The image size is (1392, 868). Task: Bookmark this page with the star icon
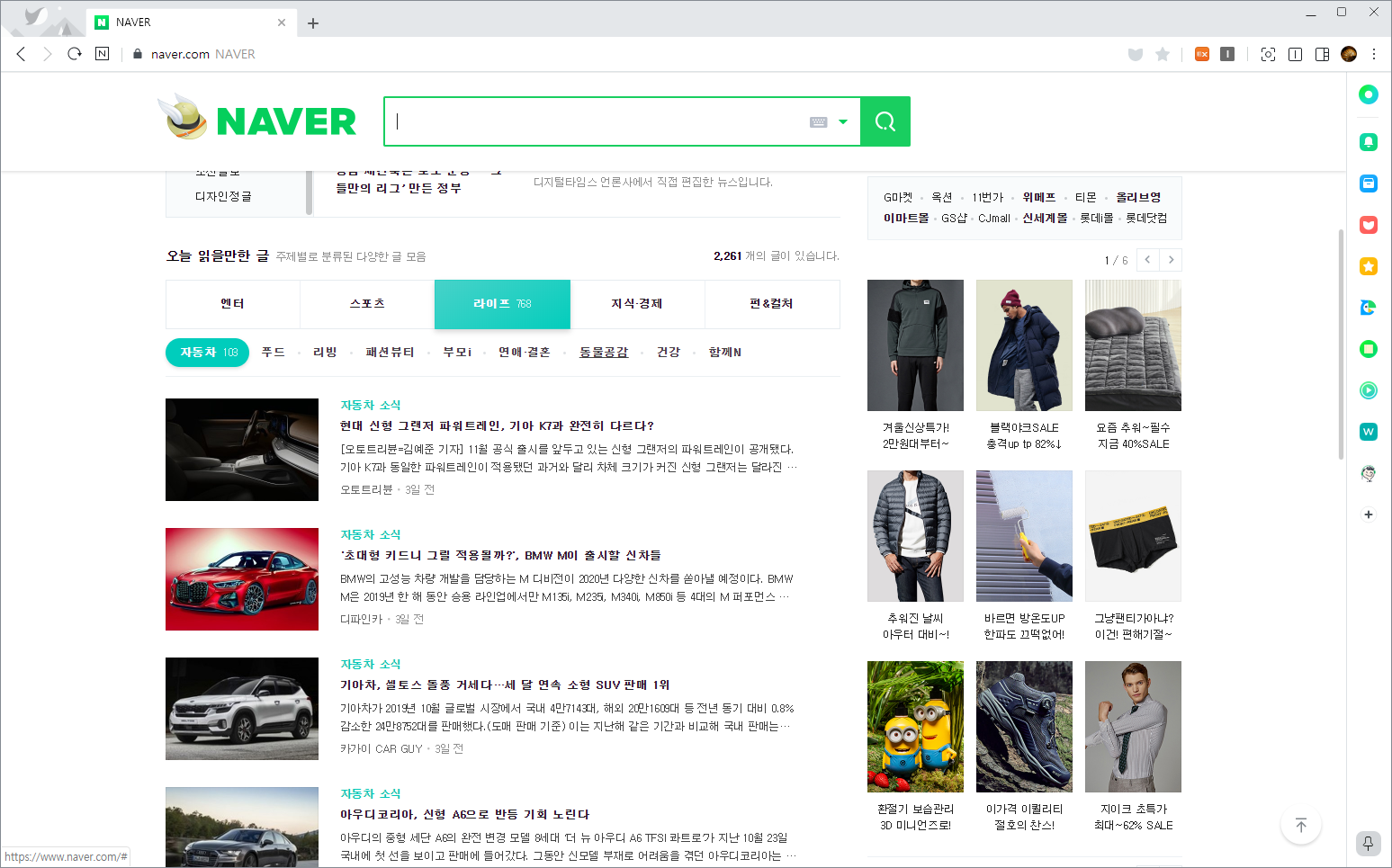1163,54
